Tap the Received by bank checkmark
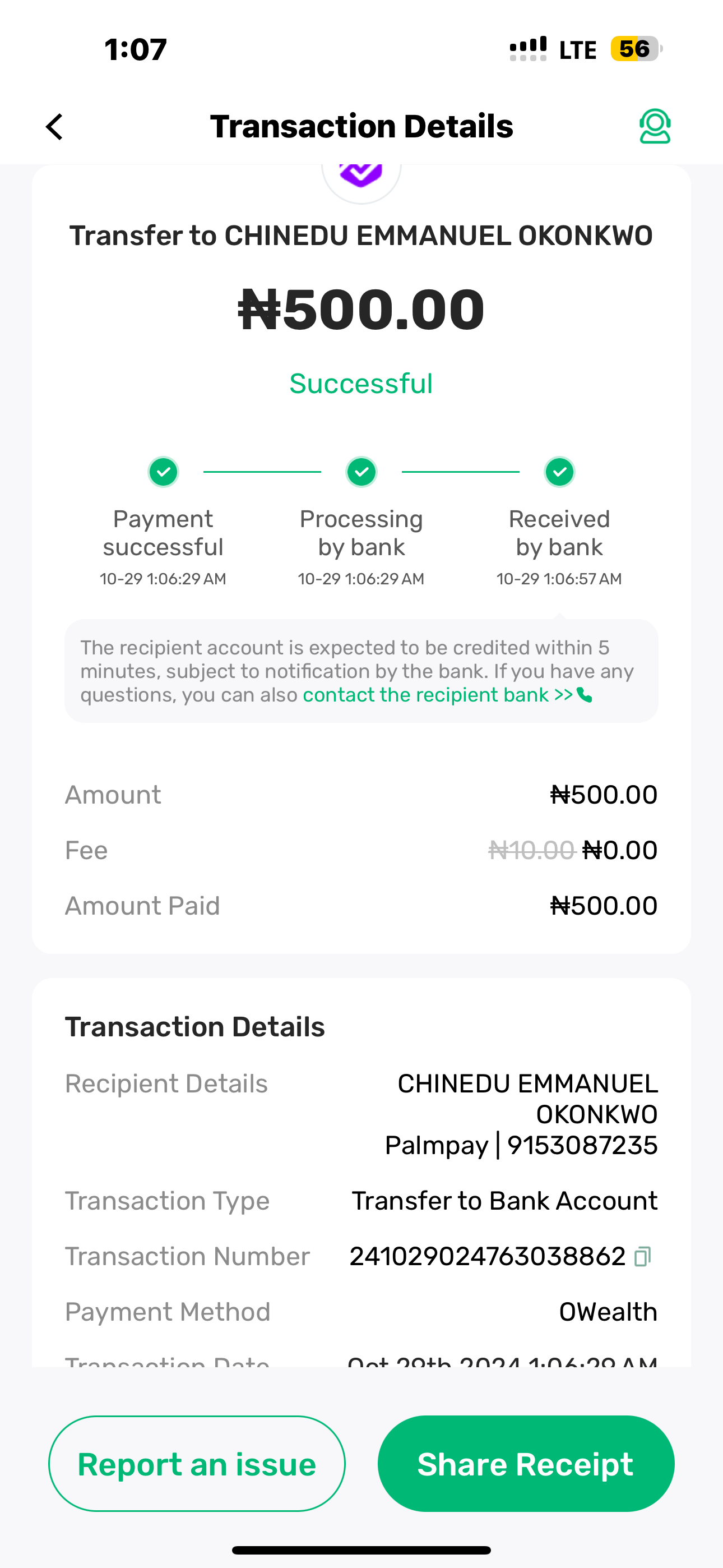This screenshot has width=723, height=1568. point(559,472)
